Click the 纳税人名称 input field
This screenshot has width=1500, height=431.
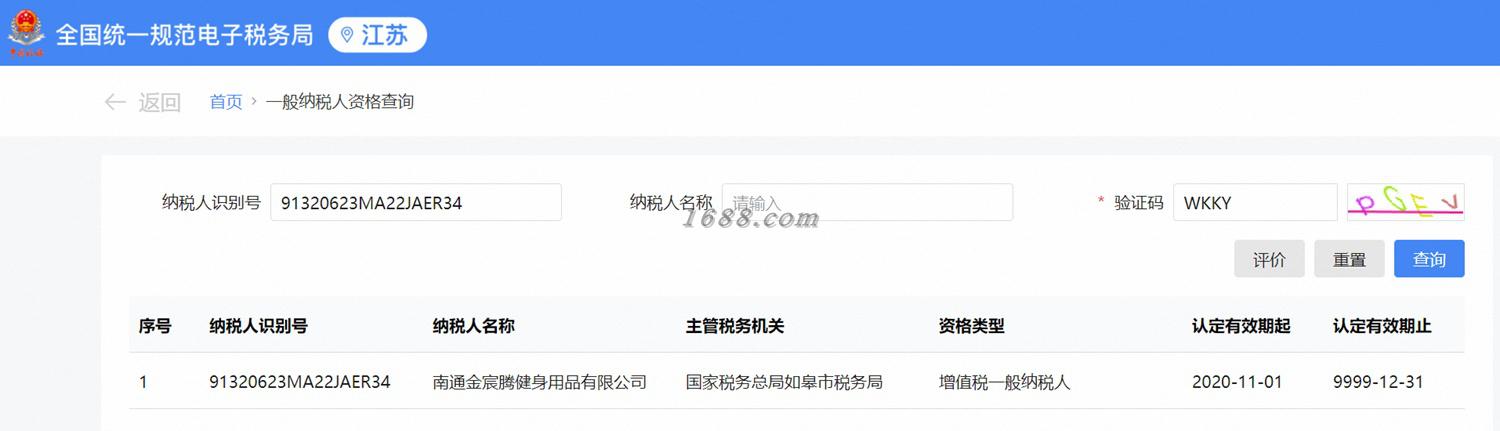867,202
